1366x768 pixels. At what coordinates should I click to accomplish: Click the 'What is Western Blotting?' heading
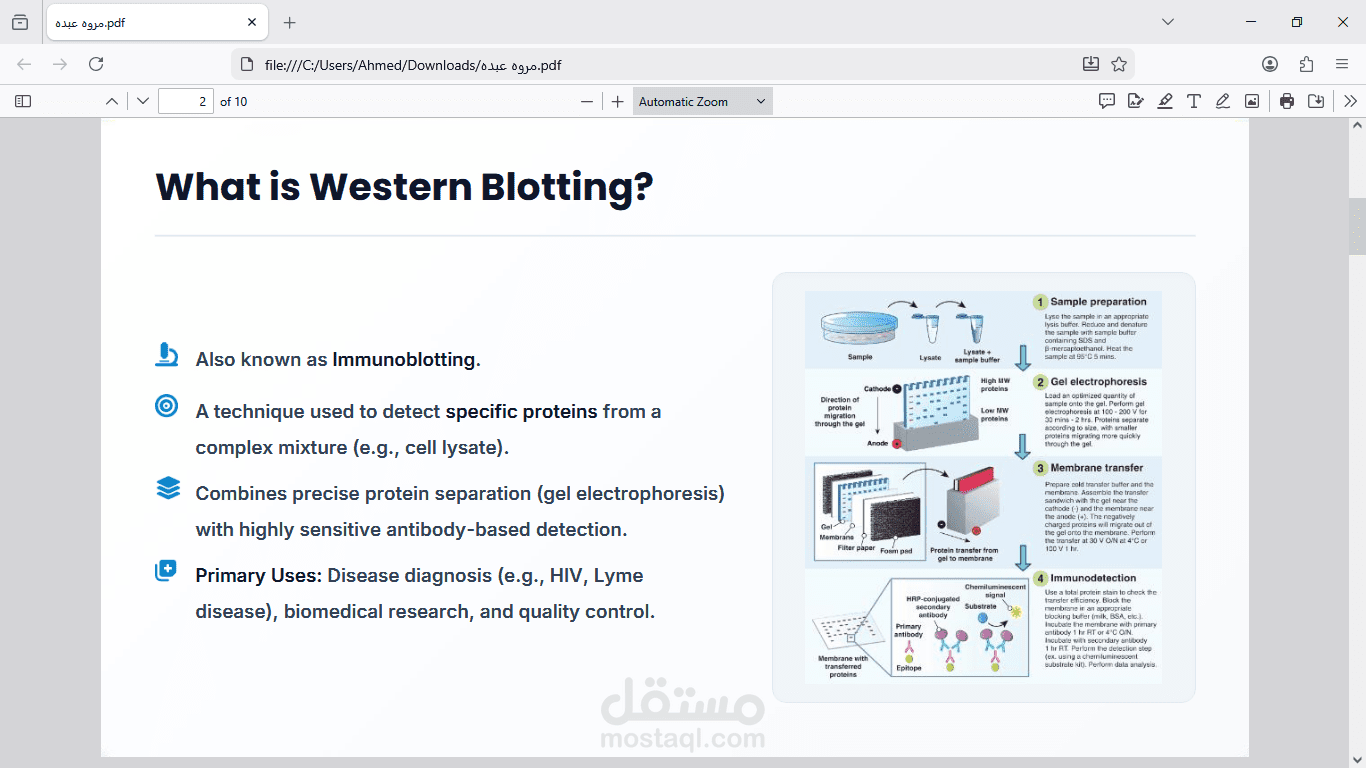(404, 187)
